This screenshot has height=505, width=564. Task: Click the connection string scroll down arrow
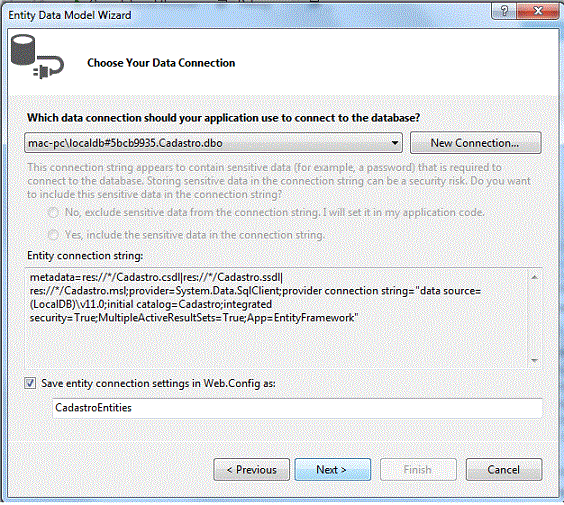(535, 360)
